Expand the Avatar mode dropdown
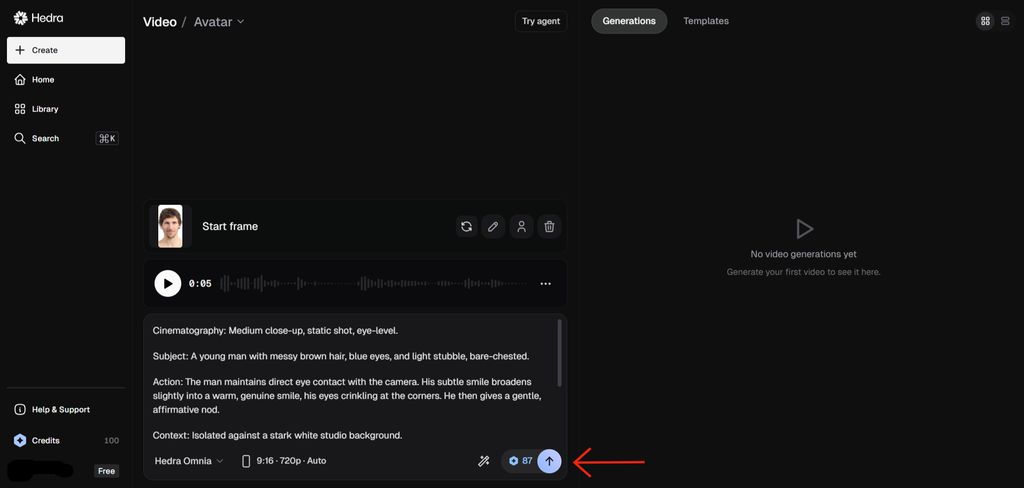1024x488 pixels. [x=219, y=21]
